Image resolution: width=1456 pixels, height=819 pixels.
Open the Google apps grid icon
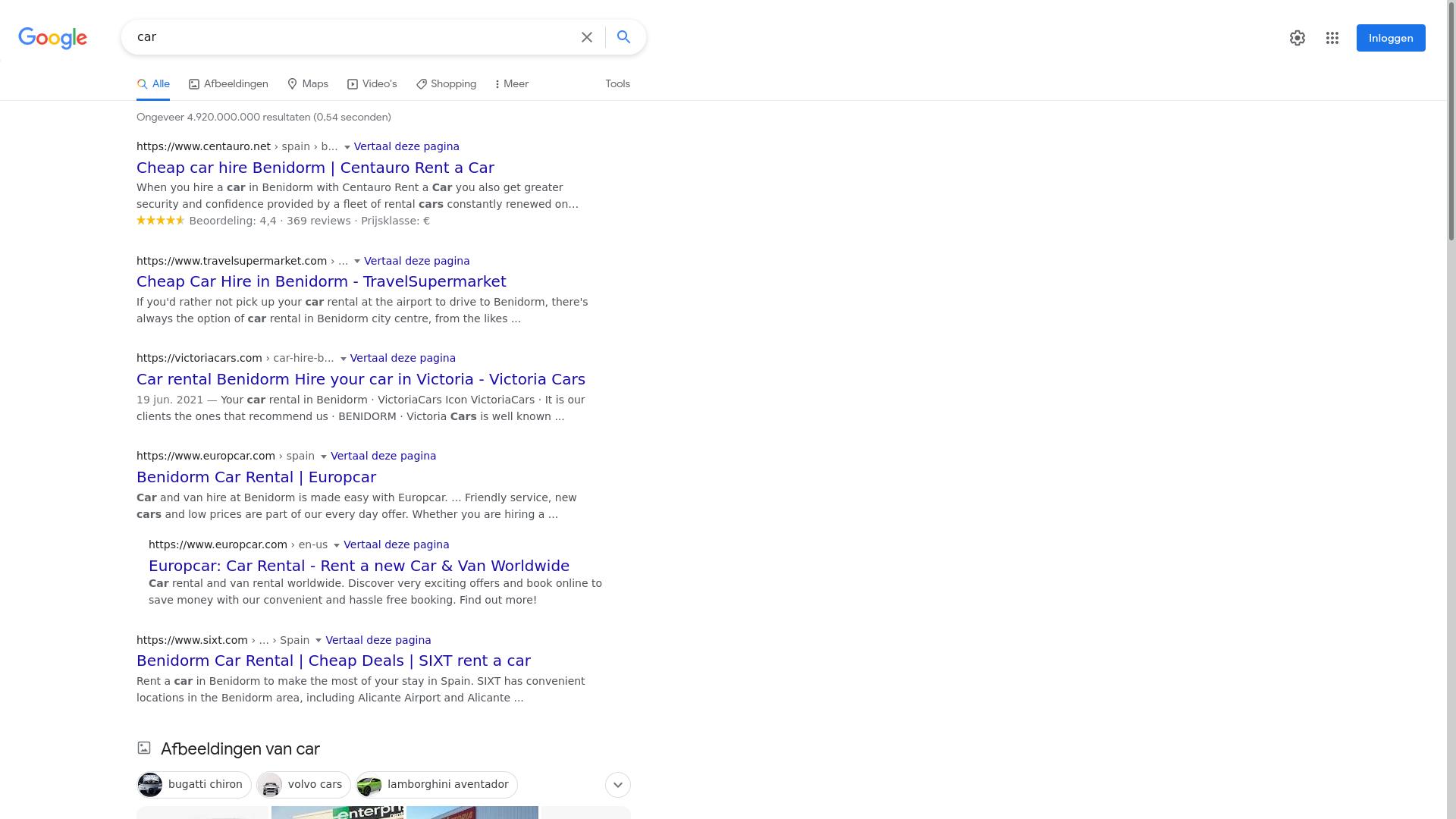pos(1332,38)
